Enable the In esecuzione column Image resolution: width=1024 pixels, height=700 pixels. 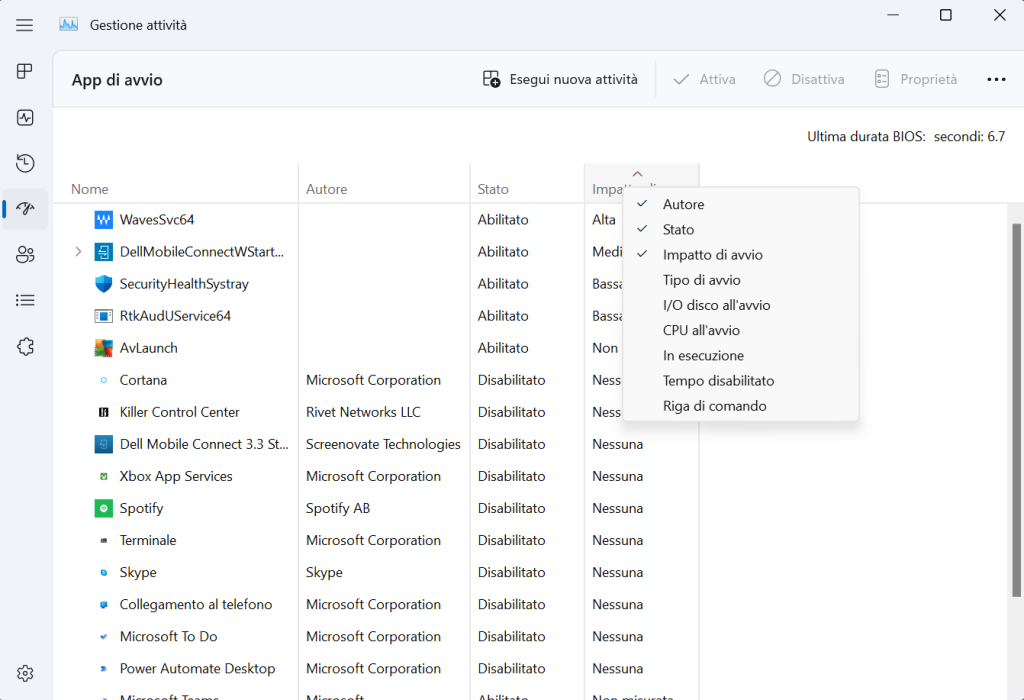741,356
